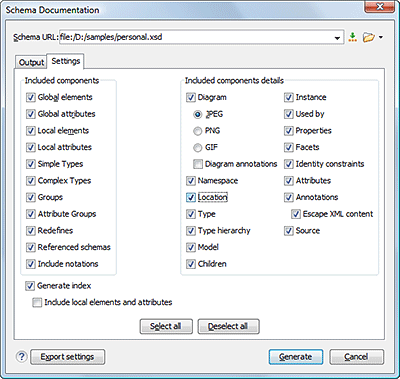The width and height of the screenshot is (400, 379).
Task: Toggle Global attributes checkbox
Action: tap(31, 114)
